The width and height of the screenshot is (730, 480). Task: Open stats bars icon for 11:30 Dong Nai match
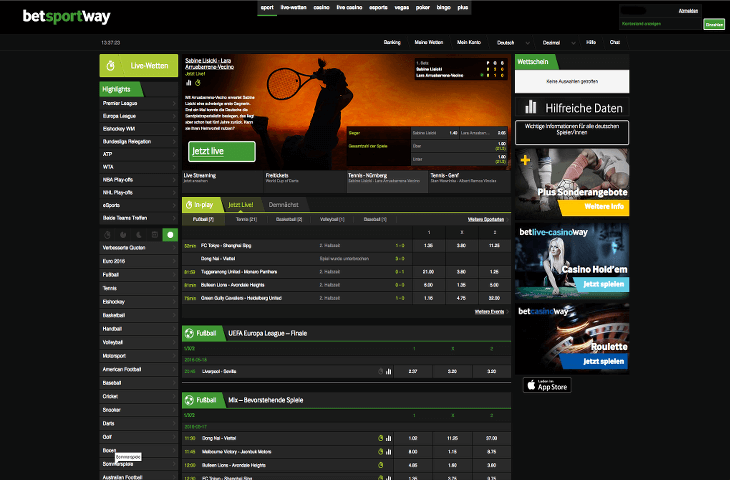click(389, 438)
